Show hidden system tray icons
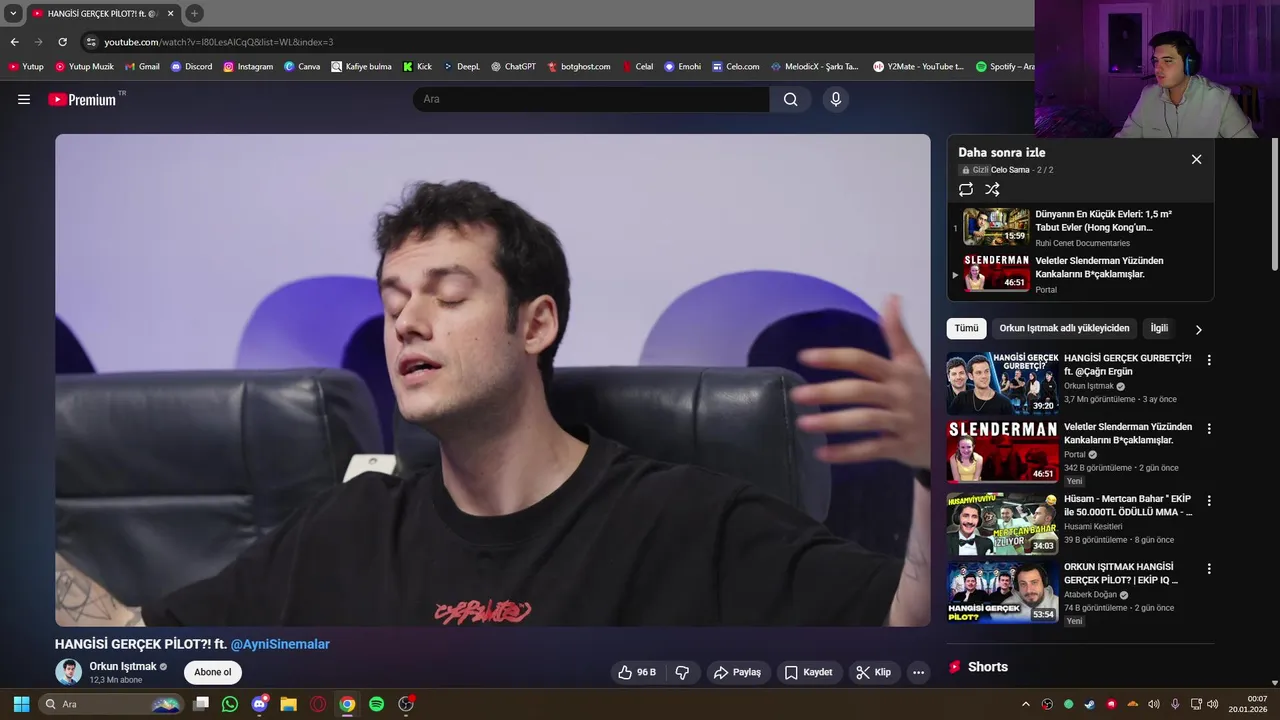The image size is (1280, 720). 1025,704
